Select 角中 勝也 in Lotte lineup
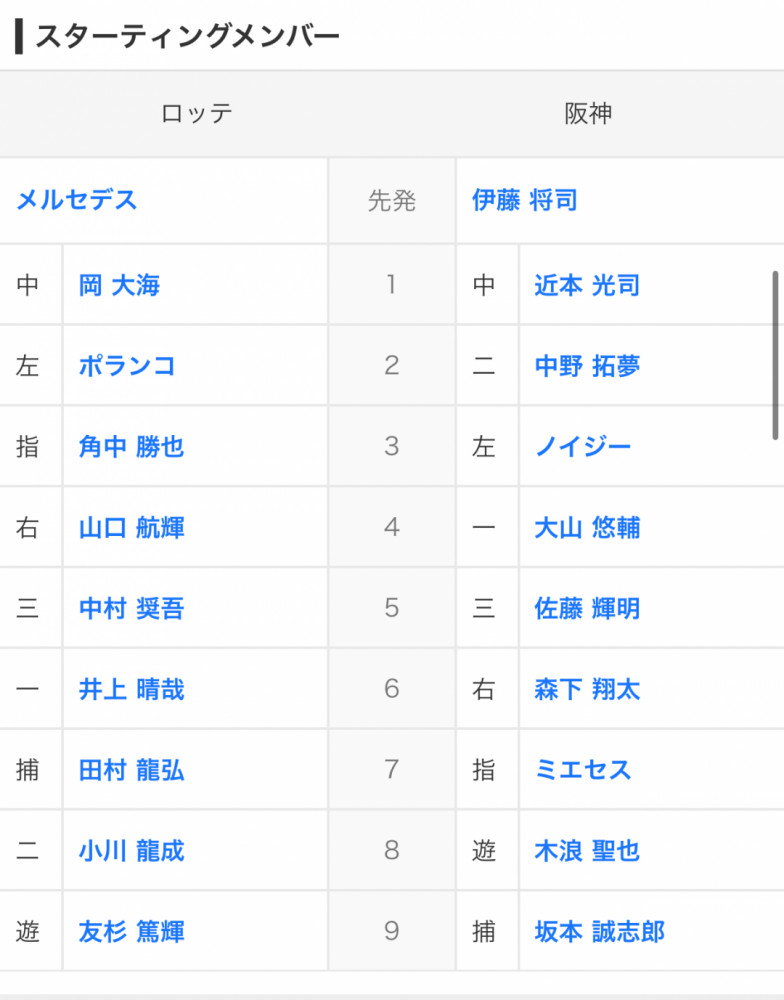This screenshot has height=1000, width=784. click(131, 447)
